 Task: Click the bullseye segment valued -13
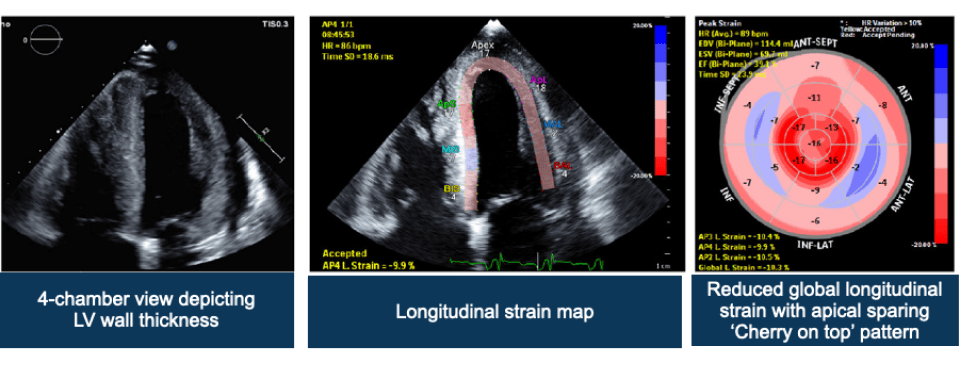click(x=831, y=128)
